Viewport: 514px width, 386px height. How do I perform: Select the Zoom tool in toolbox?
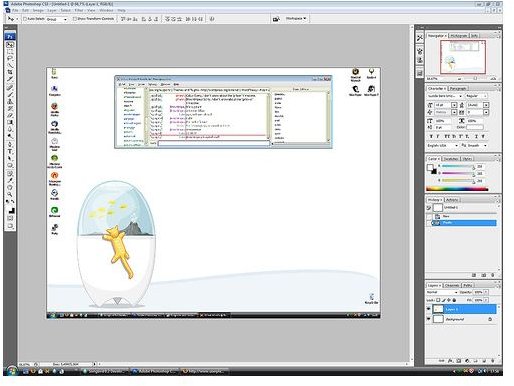pyautogui.click(x=10, y=194)
